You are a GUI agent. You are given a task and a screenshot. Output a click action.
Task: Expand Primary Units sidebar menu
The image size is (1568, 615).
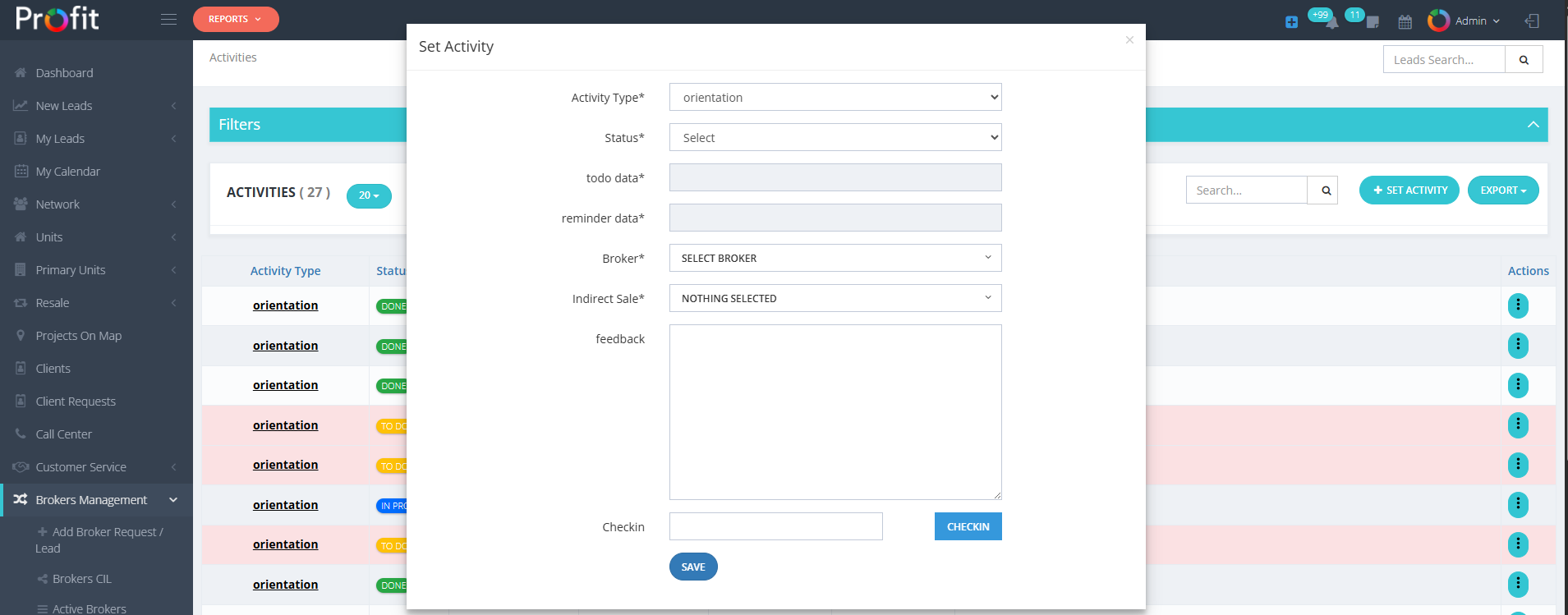point(96,270)
